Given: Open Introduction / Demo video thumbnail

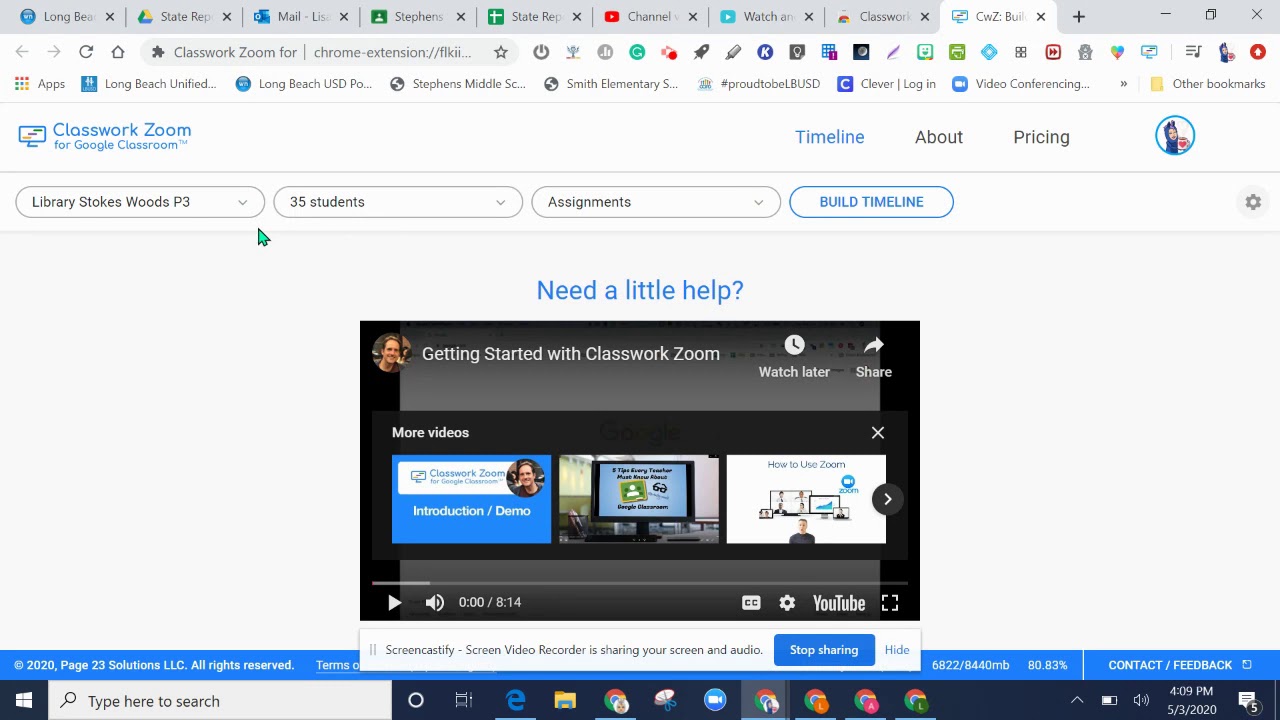Looking at the screenshot, I should [471, 499].
